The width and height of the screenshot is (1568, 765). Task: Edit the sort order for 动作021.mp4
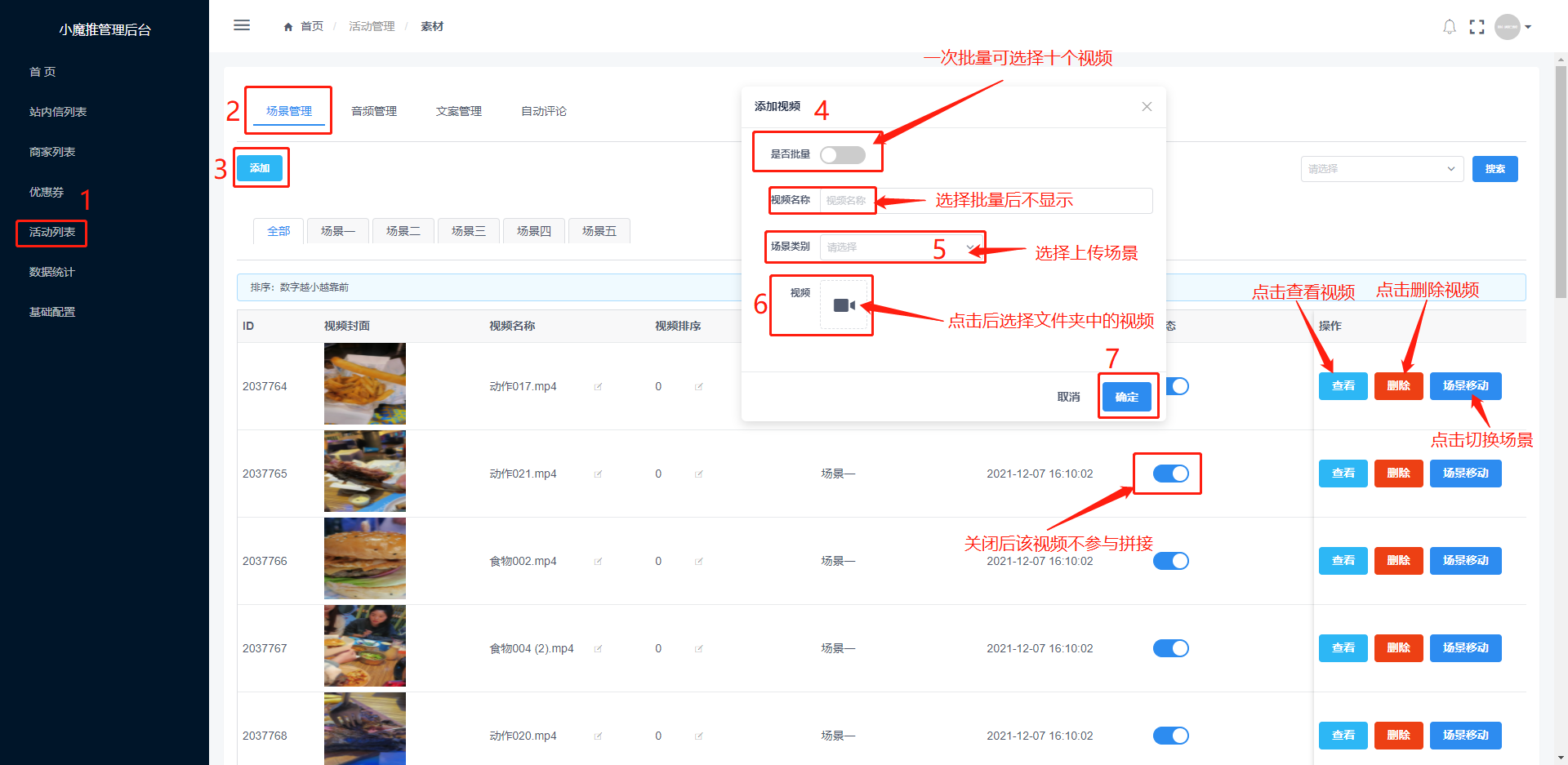(698, 474)
